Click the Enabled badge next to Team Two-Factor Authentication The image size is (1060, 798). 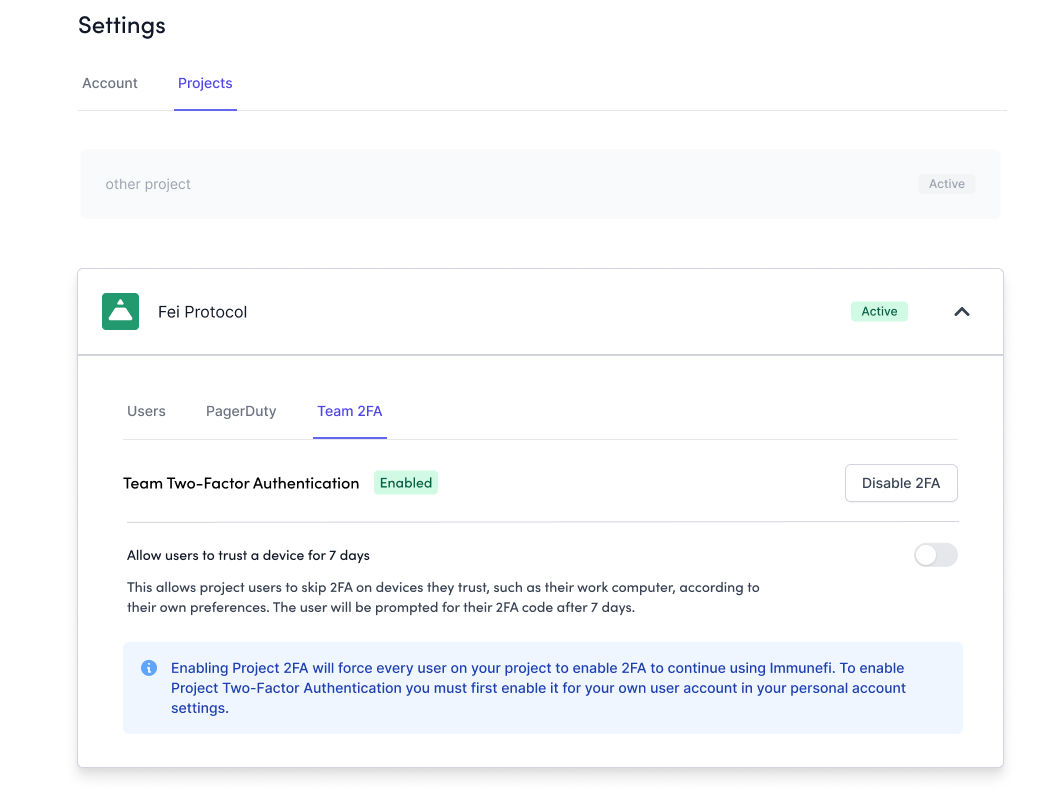pyautogui.click(x=405, y=482)
